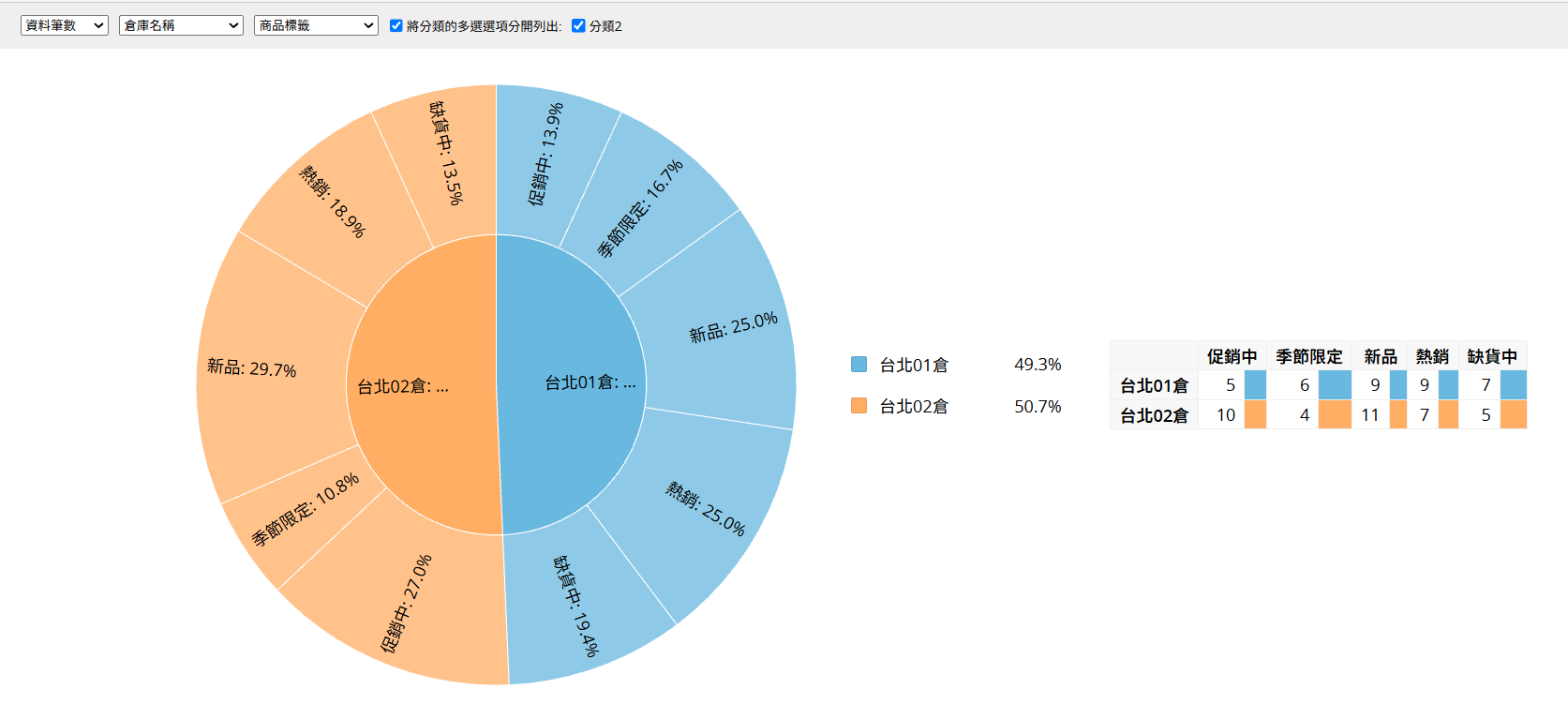Open the 資料筆數 dropdown

click(65, 25)
